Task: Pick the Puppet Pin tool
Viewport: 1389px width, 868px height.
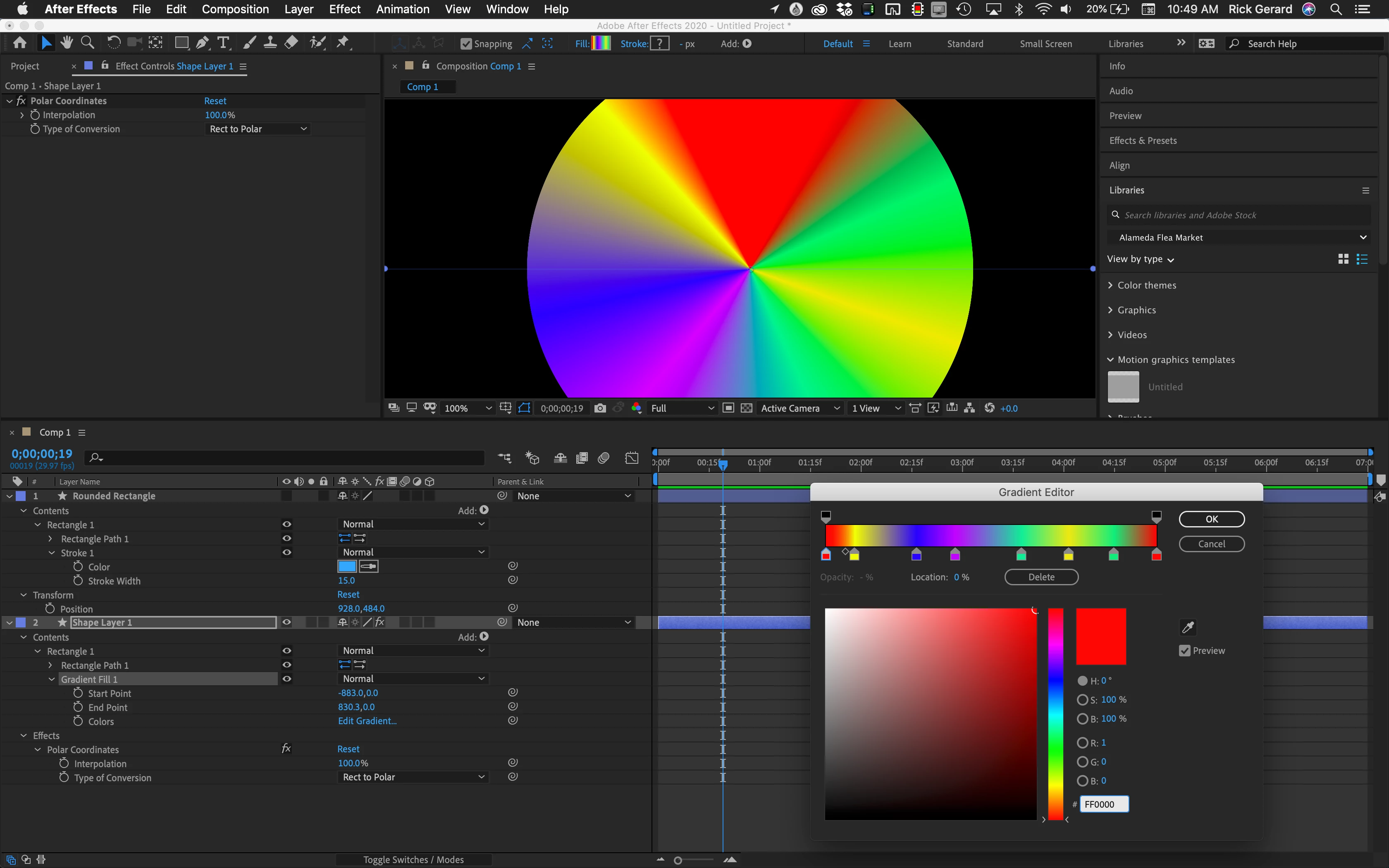Action: pyautogui.click(x=343, y=43)
